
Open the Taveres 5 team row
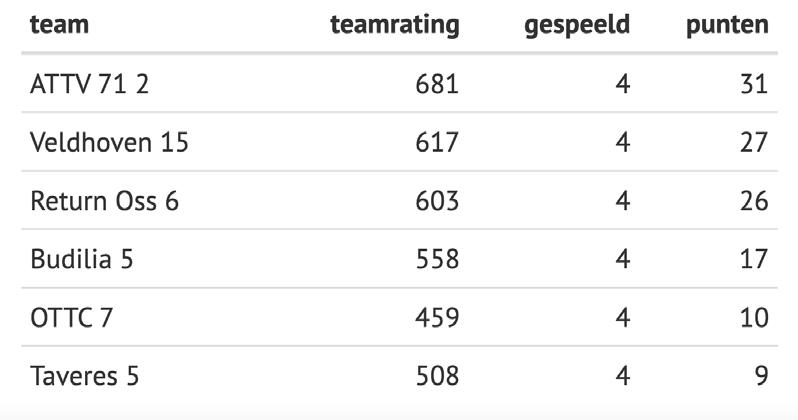point(399,376)
